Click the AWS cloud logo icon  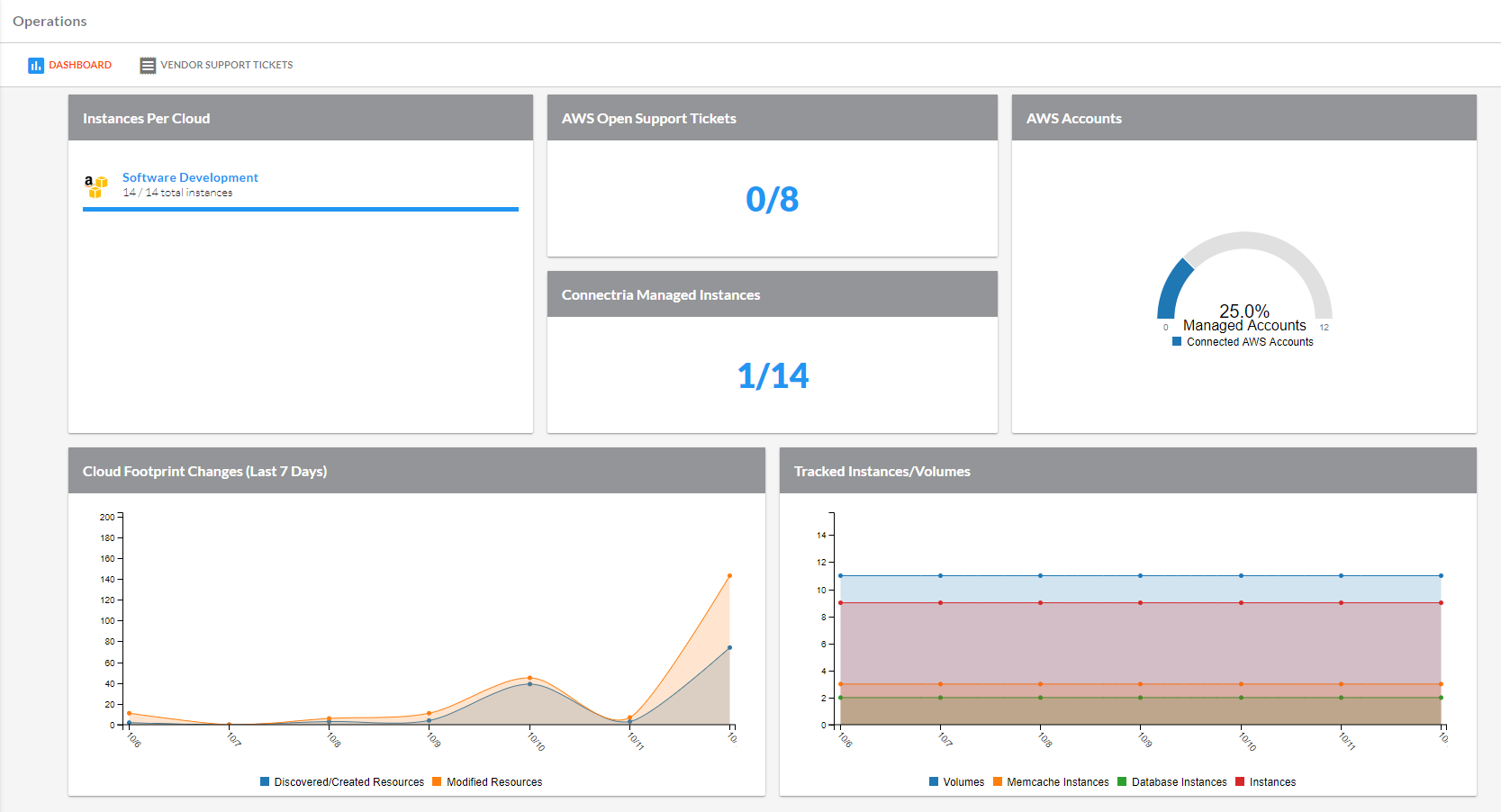tap(95, 186)
